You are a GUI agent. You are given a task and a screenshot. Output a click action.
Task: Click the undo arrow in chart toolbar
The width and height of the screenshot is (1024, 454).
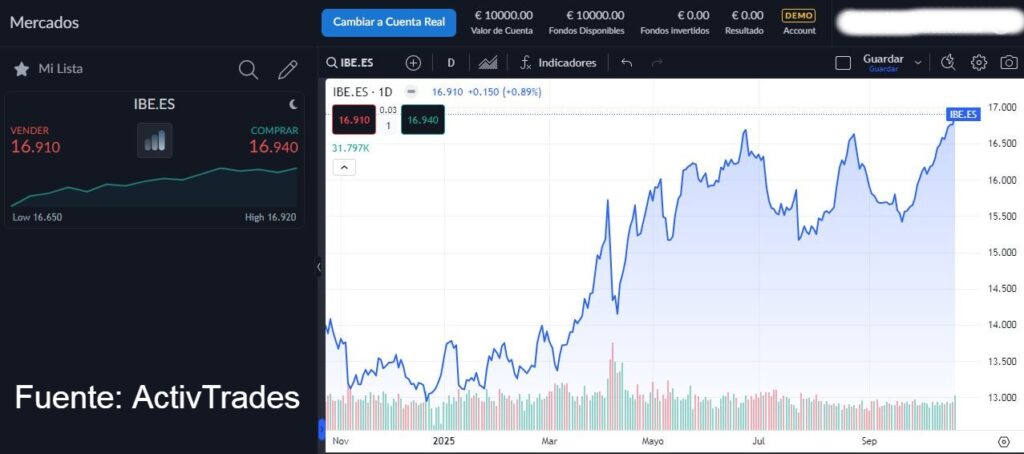pos(626,62)
